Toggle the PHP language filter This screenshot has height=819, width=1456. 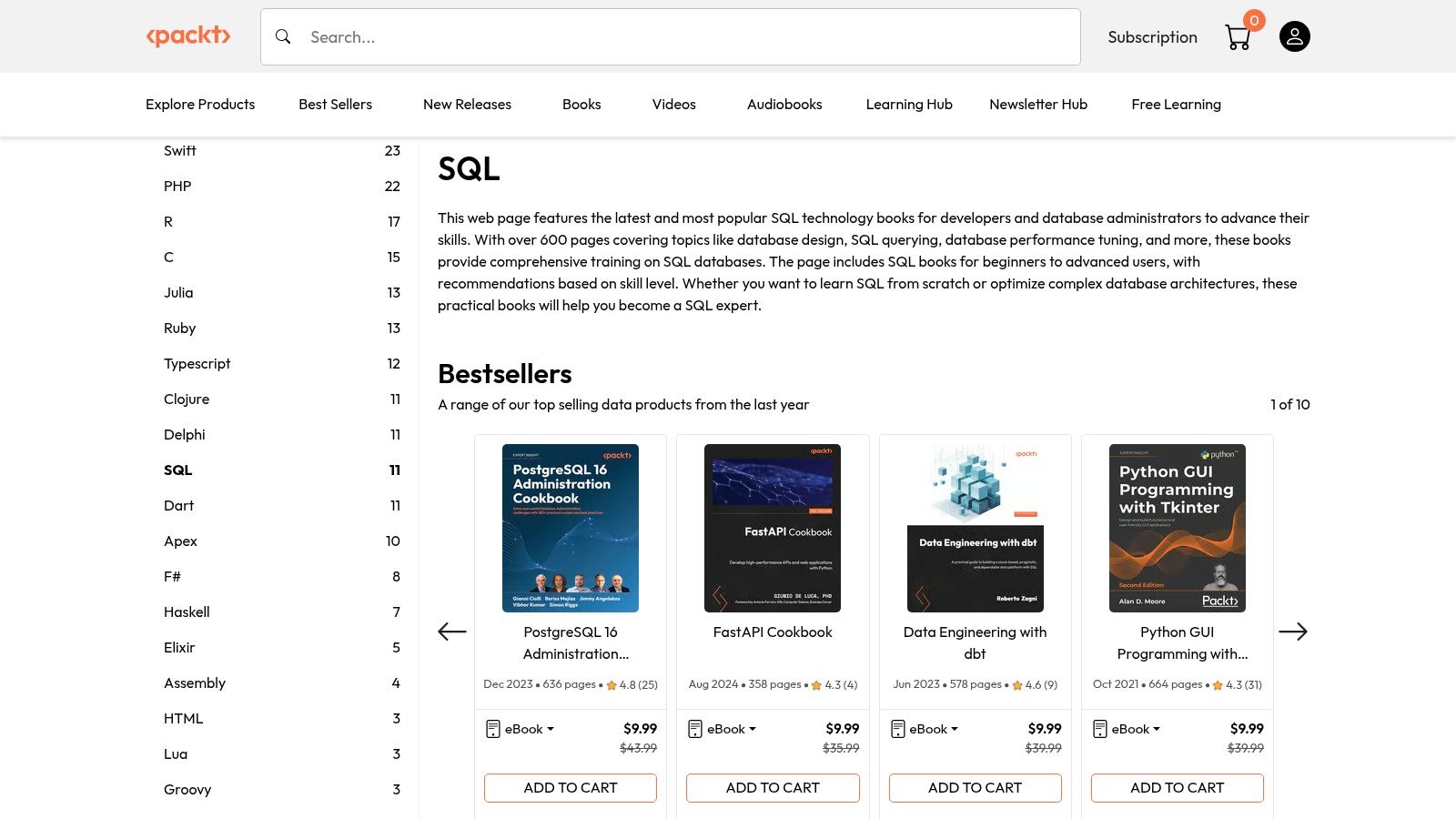tap(177, 186)
